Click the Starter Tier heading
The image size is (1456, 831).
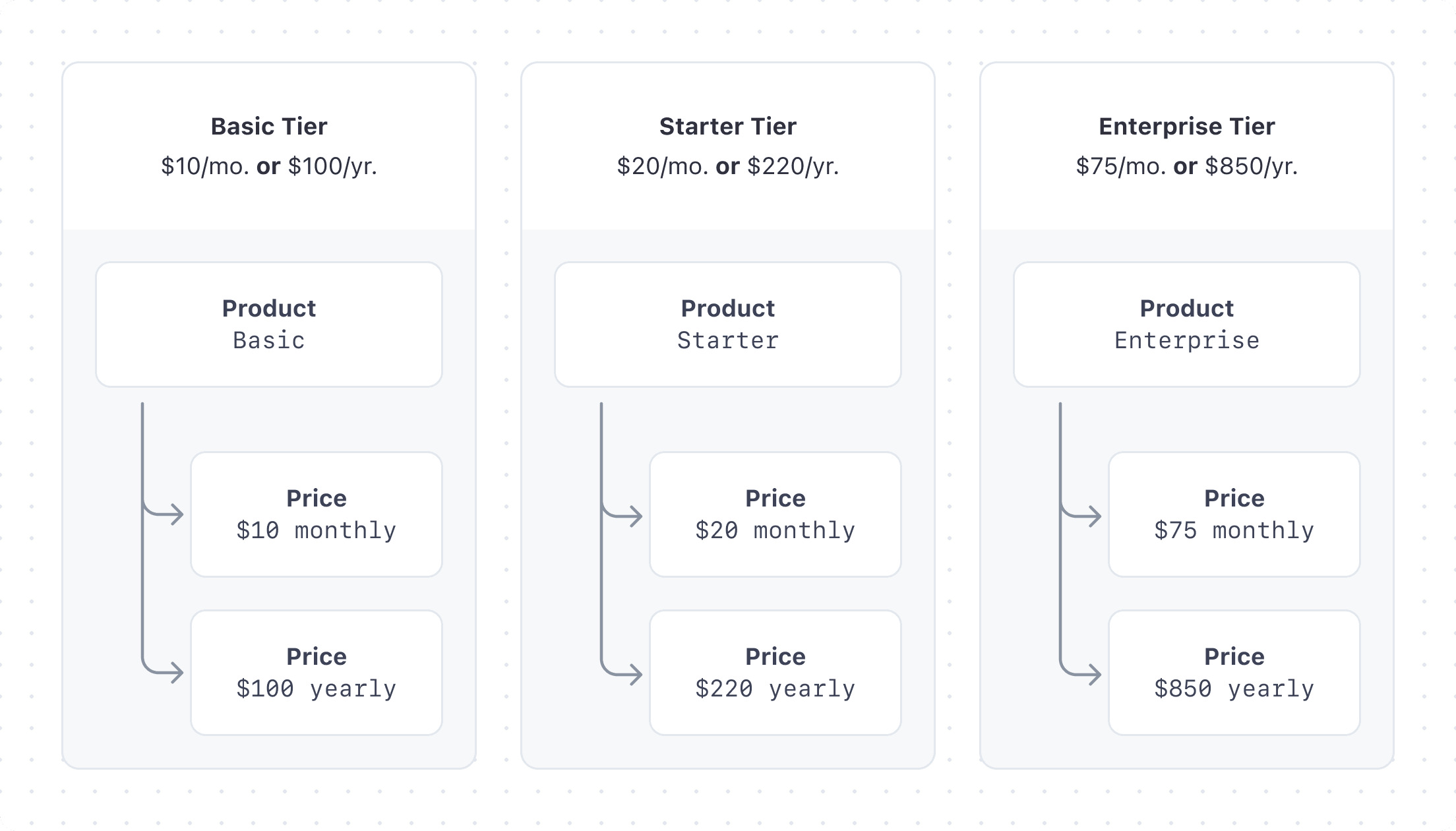click(728, 126)
